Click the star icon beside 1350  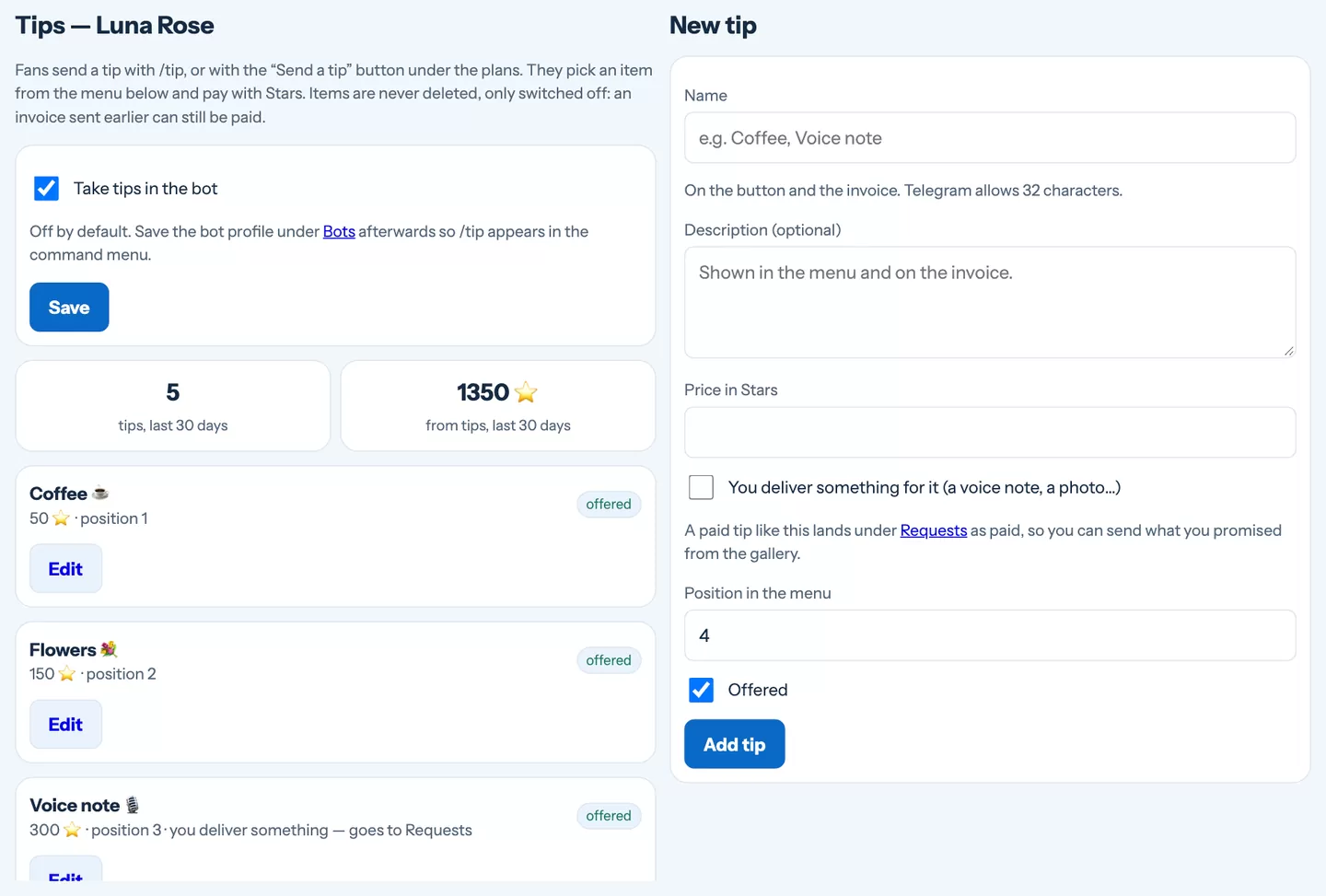pyautogui.click(x=526, y=392)
